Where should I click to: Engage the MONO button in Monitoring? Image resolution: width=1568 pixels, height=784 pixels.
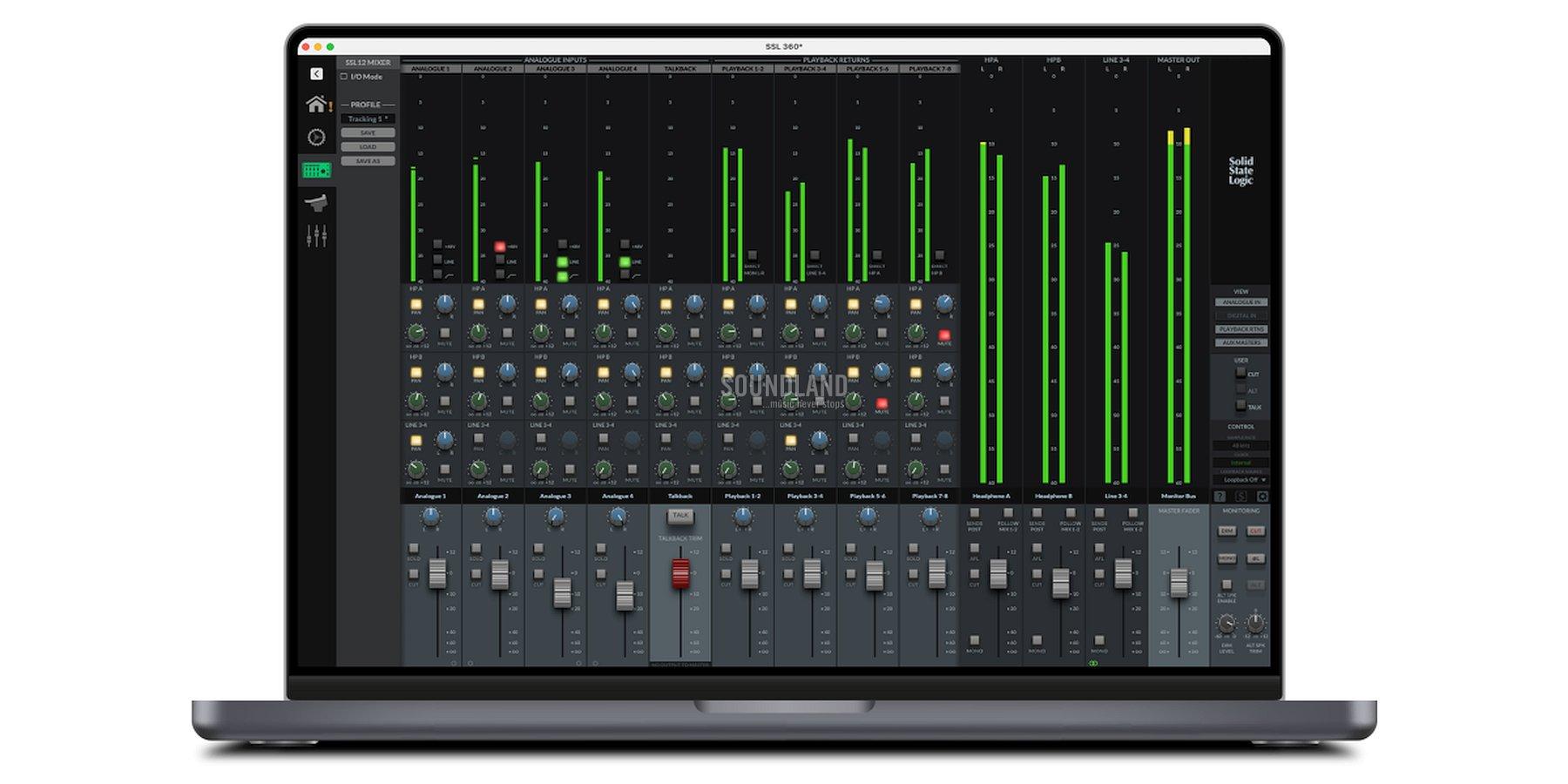click(x=1227, y=558)
